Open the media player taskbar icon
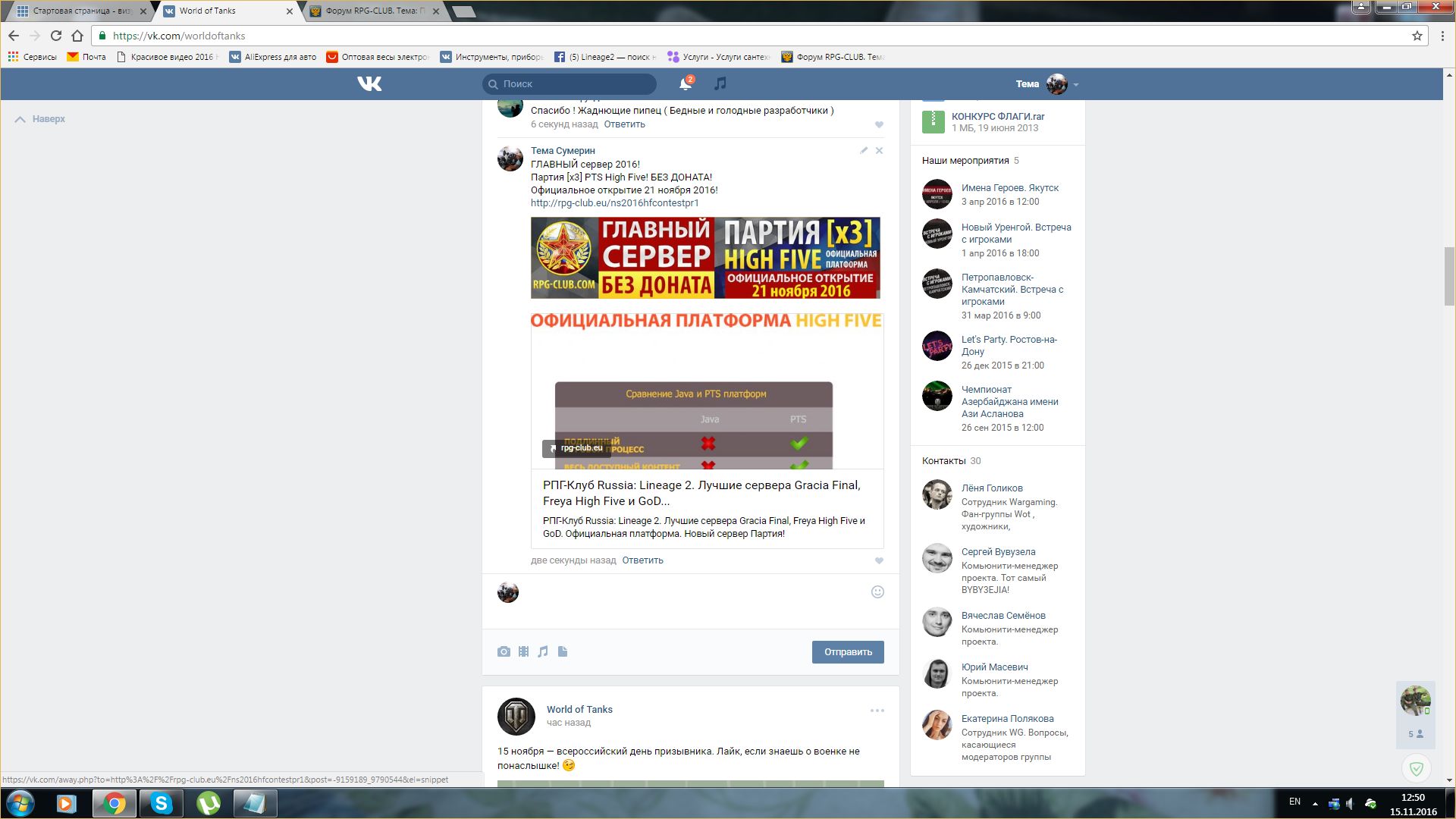Screen dimensions: 1456x819 pyautogui.click(x=67, y=803)
